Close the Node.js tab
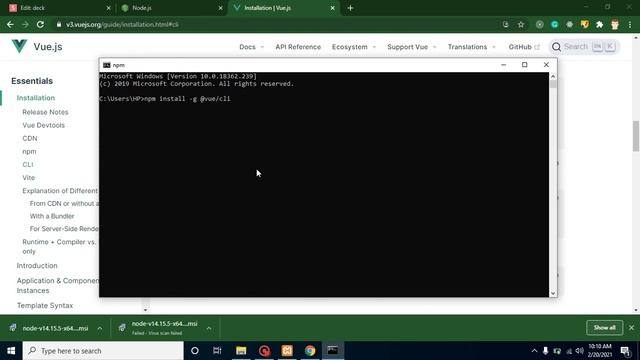 pyautogui.click(x=220, y=8)
